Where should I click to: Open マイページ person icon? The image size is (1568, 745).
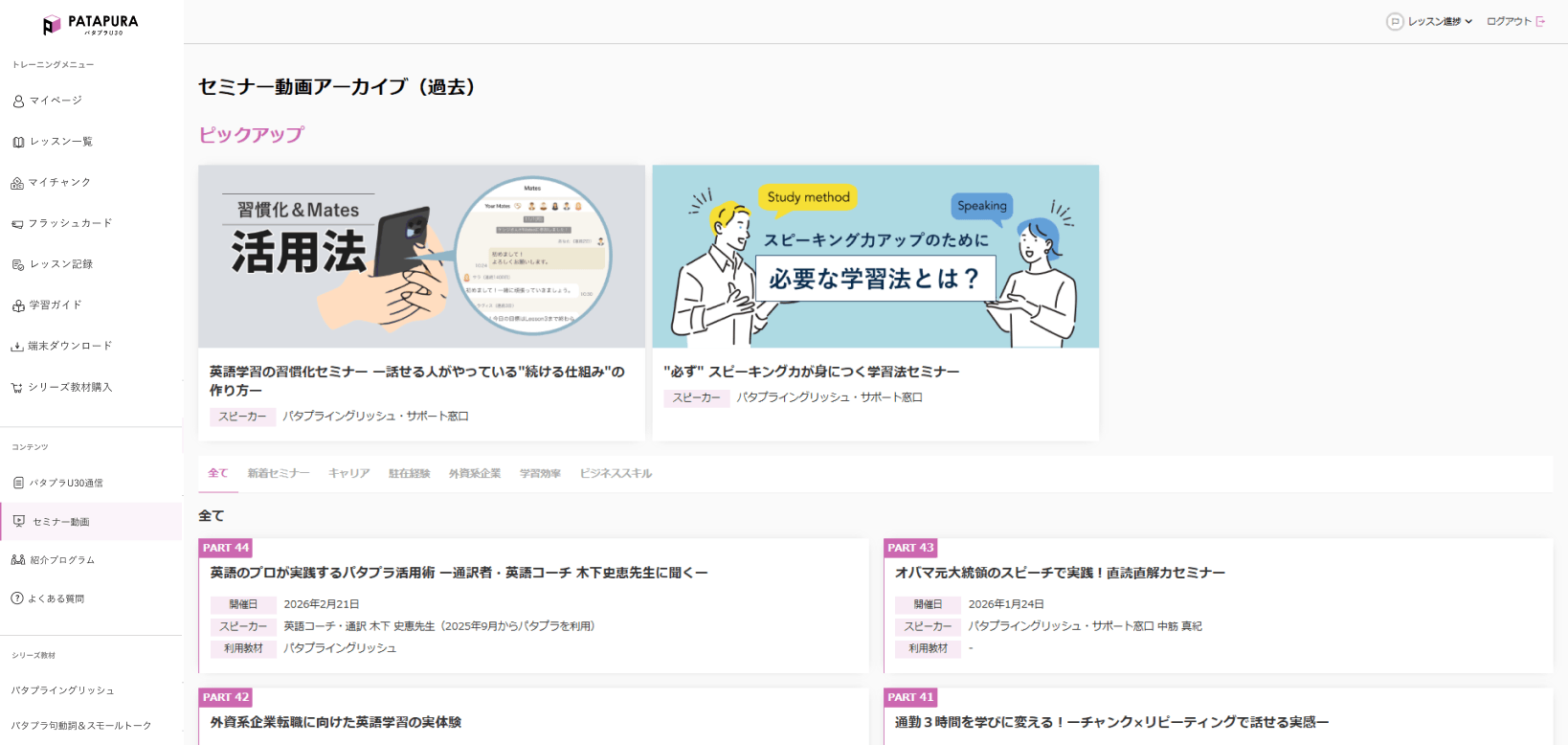(18, 101)
